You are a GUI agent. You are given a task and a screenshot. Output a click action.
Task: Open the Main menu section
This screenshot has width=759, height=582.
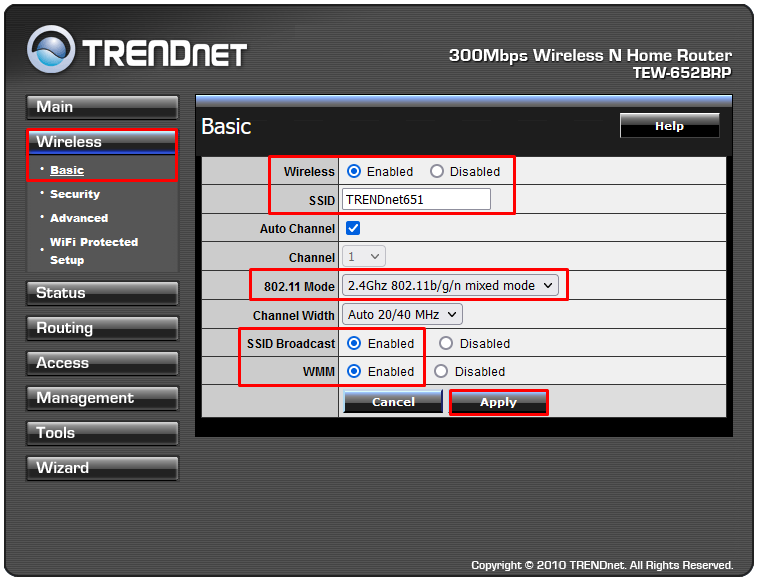102,107
